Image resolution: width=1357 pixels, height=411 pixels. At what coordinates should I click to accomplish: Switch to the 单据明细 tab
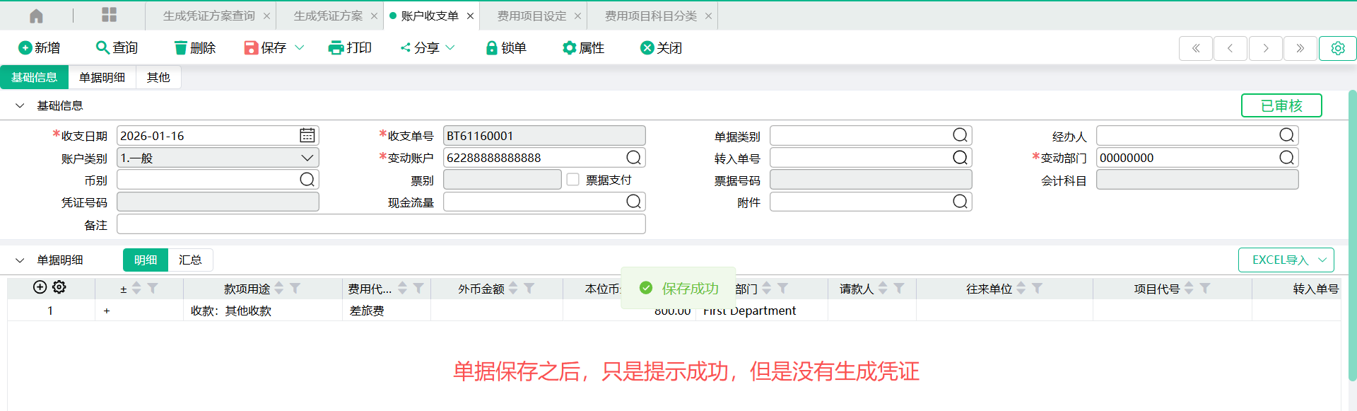(x=102, y=78)
